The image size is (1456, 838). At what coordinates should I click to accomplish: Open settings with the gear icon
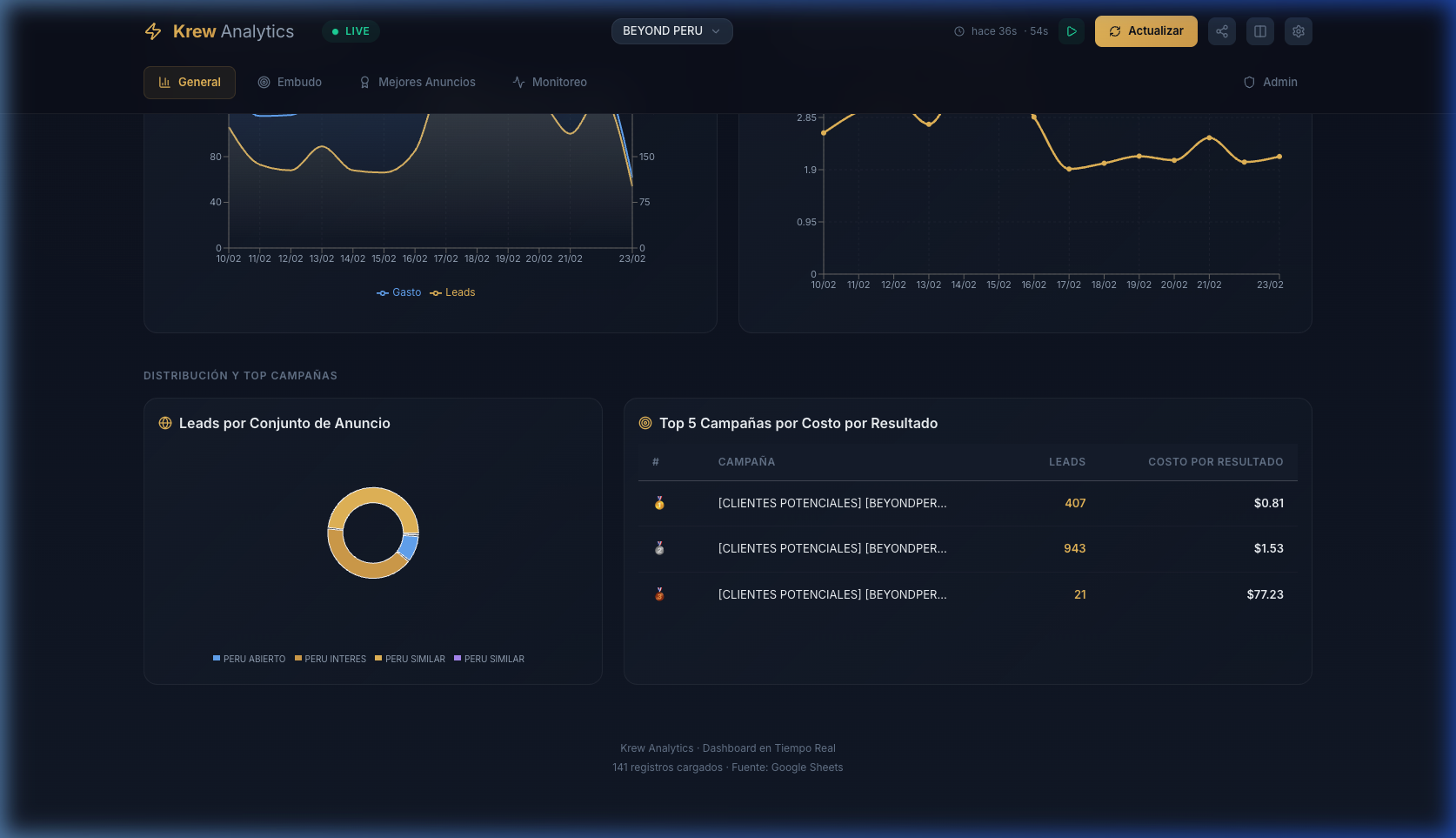1298,31
